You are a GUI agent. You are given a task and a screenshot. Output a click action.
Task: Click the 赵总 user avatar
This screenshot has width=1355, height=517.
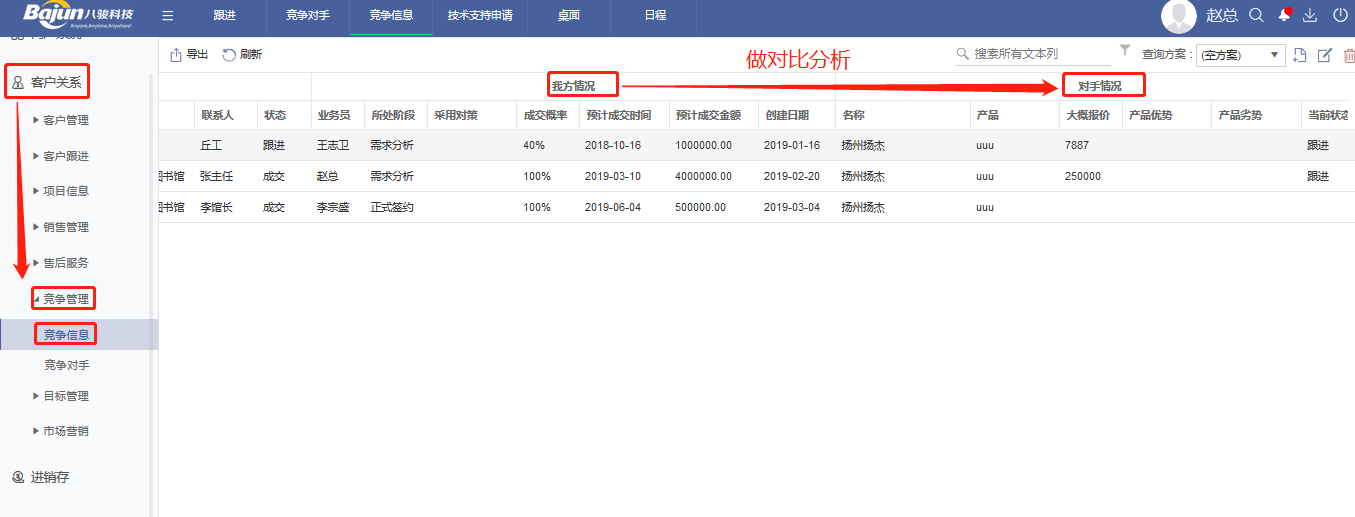[1179, 17]
